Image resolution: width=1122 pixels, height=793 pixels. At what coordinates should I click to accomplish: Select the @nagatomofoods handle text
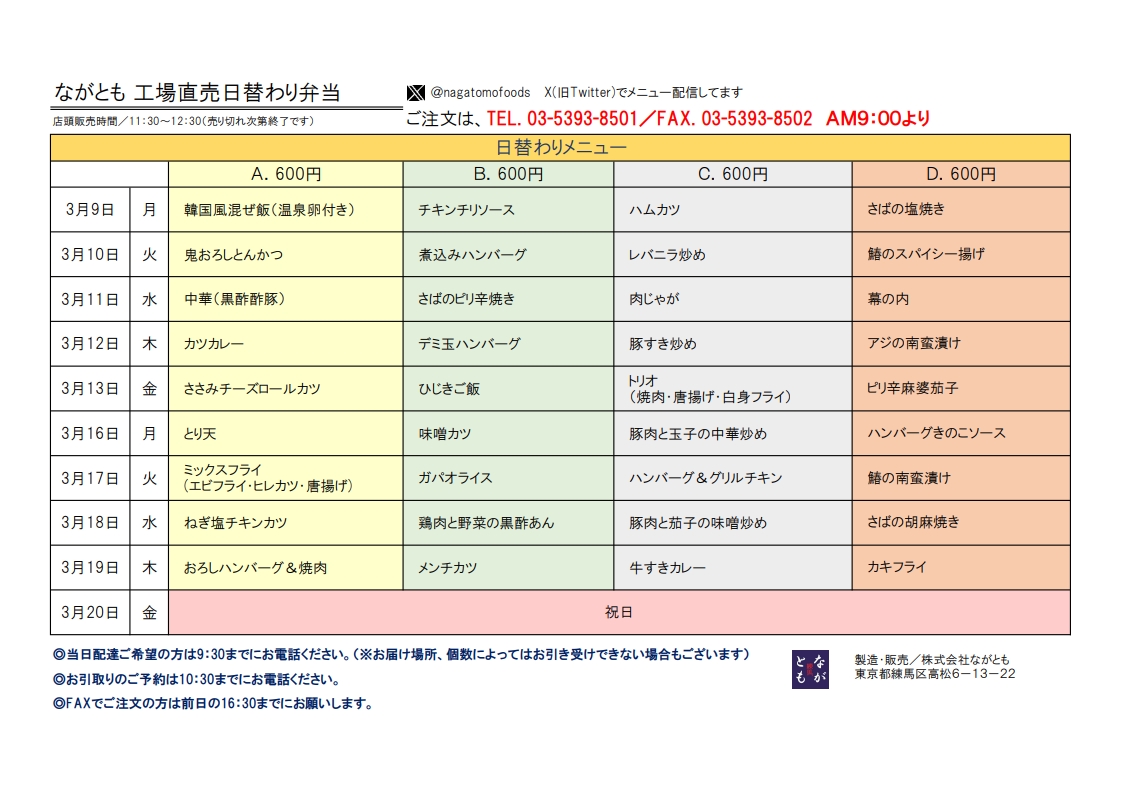(480, 92)
